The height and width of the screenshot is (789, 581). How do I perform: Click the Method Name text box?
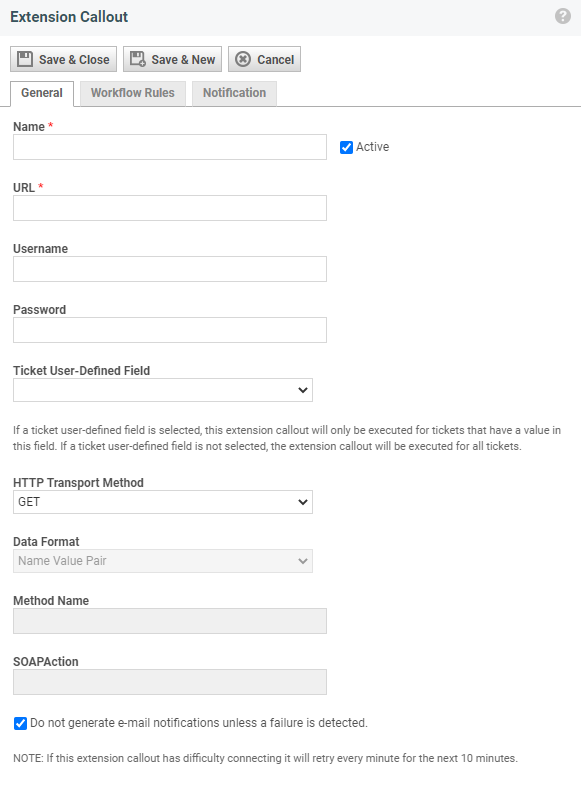(170, 620)
